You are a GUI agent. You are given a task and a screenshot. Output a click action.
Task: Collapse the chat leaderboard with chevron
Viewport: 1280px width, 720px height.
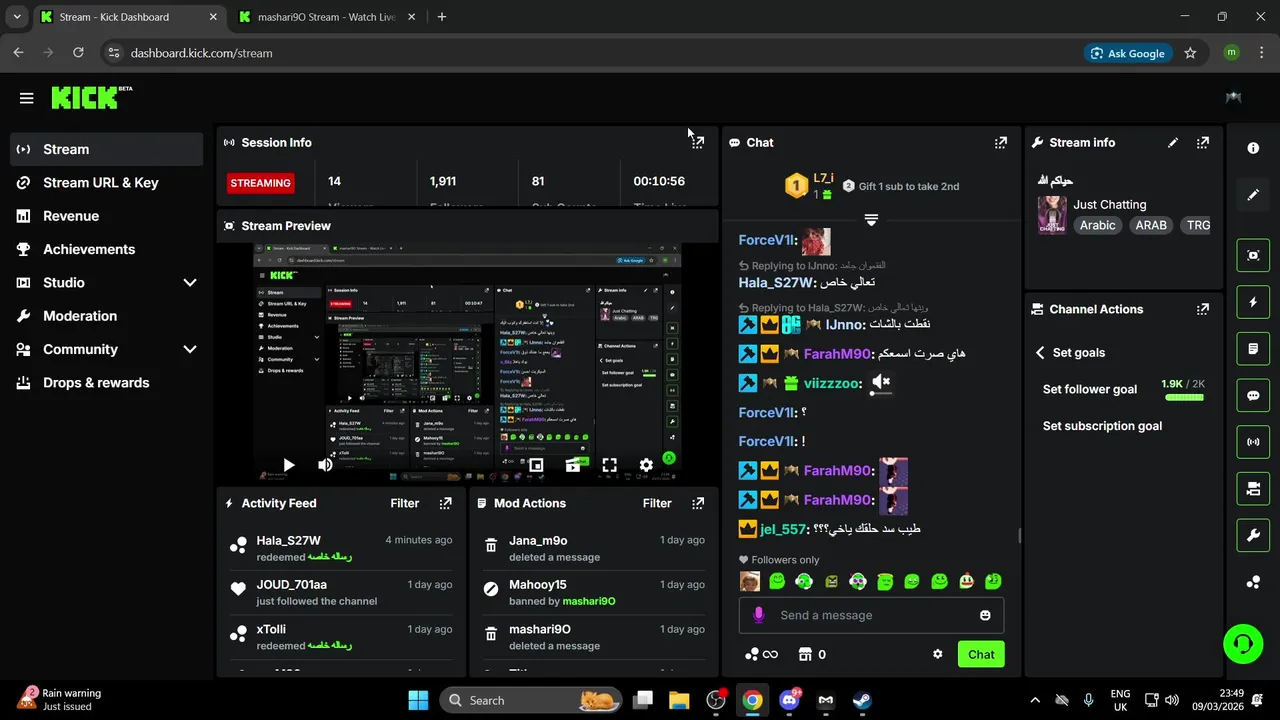(x=871, y=220)
